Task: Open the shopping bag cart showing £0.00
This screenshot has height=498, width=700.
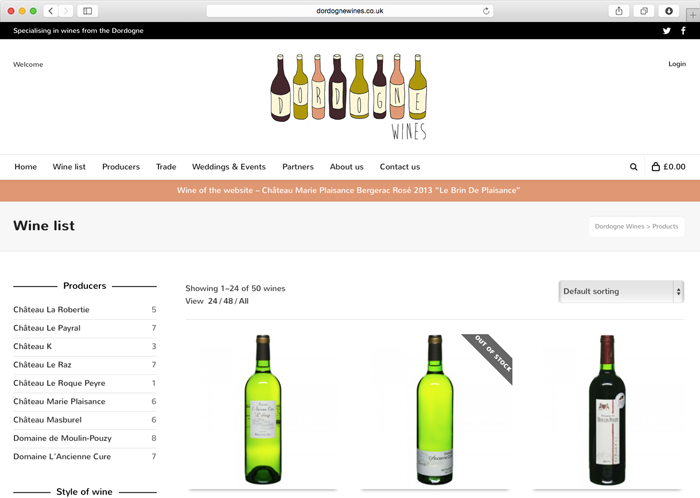Action: (x=668, y=167)
